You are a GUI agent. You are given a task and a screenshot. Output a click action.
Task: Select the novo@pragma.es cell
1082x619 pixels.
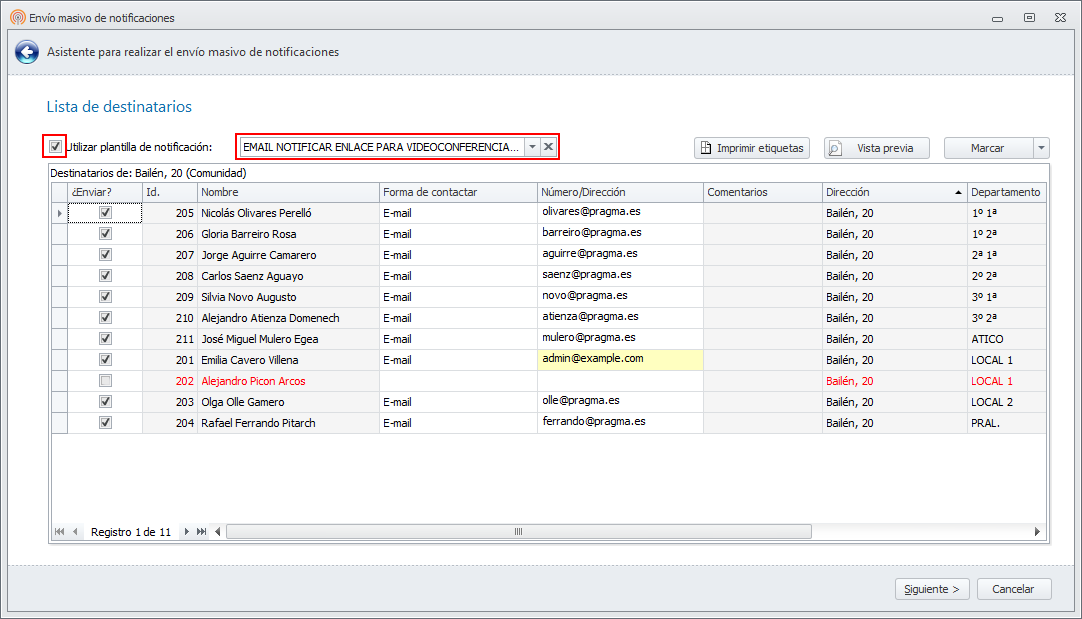click(x=620, y=297)
